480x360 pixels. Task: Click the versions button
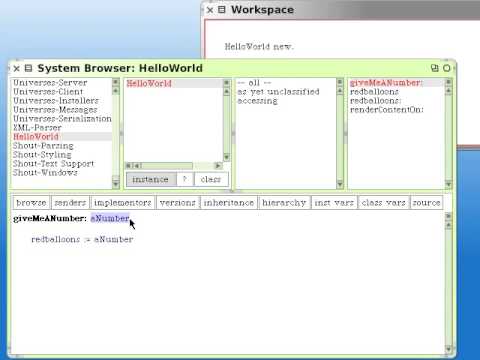click(x=178, y=202)
